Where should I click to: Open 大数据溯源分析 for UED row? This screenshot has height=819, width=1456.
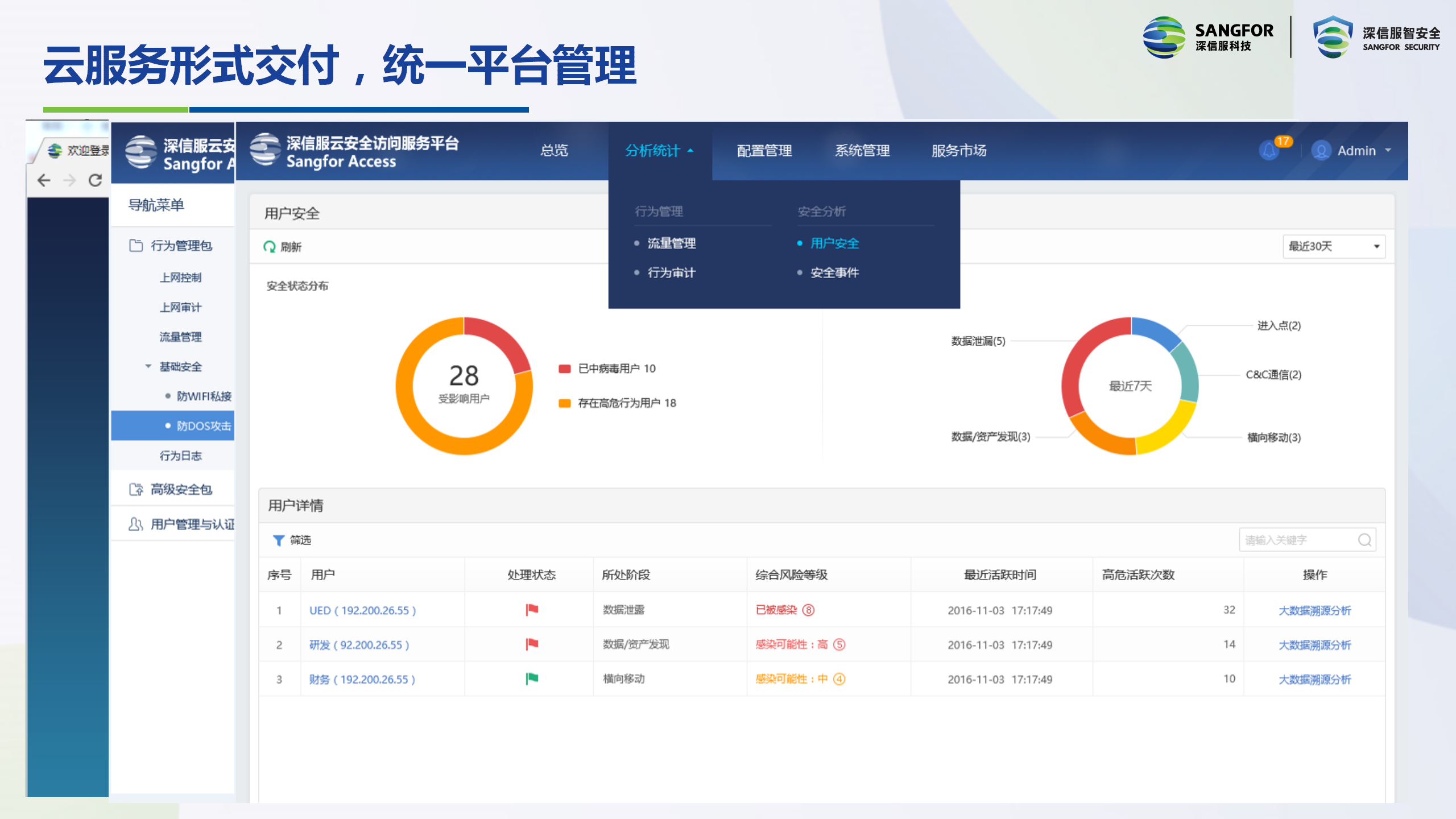tap(1314, 610)
